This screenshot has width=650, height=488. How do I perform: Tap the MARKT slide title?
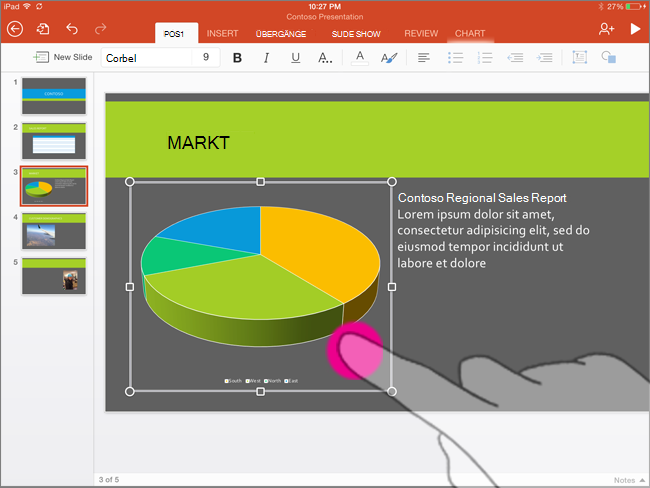(x=198, y=143)
